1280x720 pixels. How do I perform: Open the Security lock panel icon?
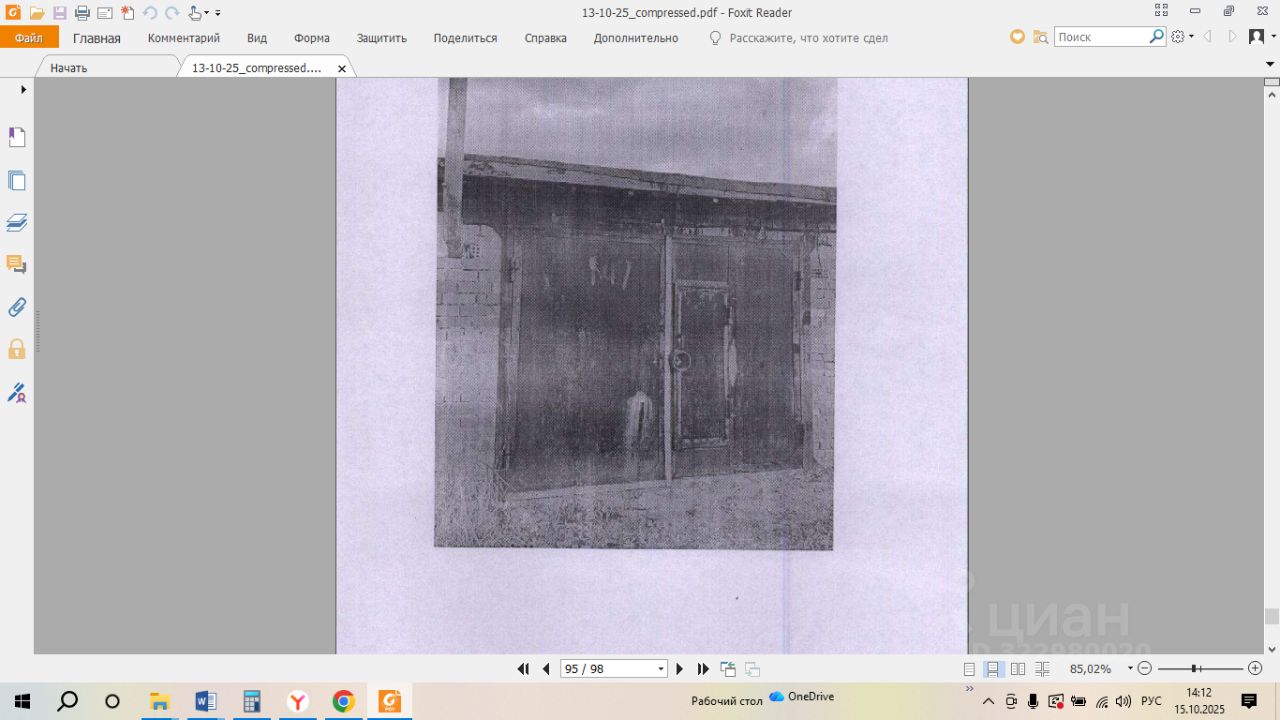[17, 349]
